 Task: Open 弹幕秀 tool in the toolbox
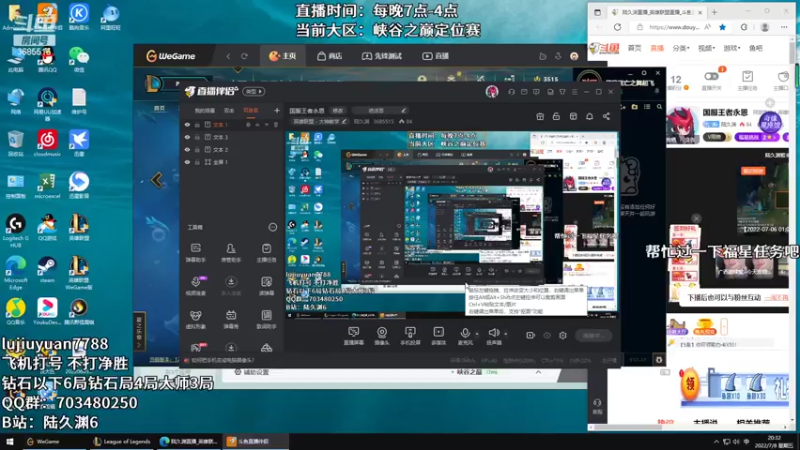tap(231, 319)
